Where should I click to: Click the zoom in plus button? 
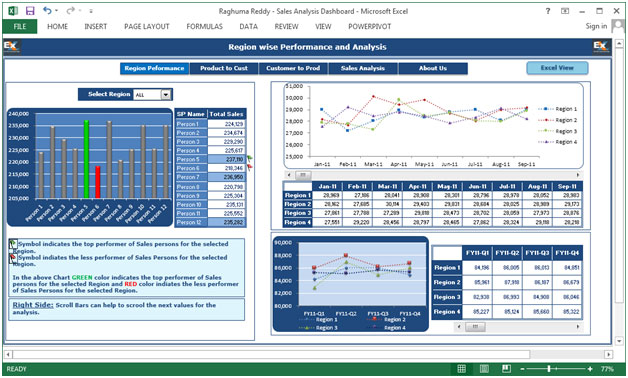point(590,369)
